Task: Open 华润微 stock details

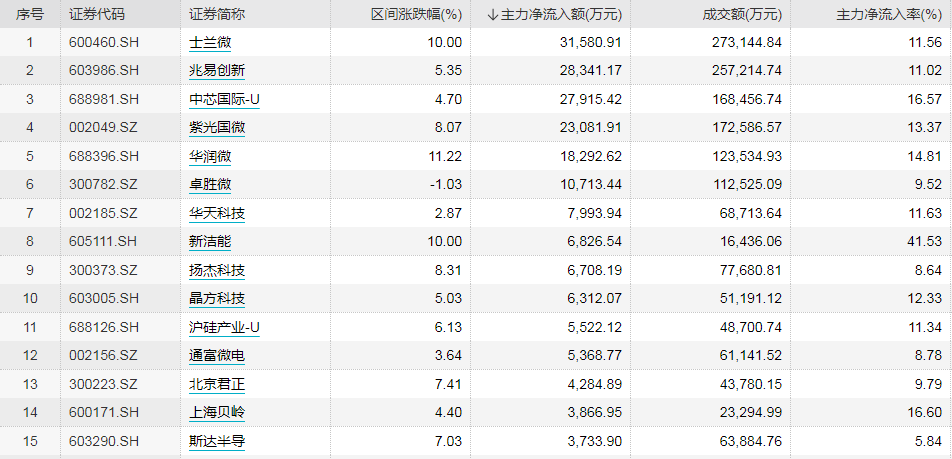Action: pyautogui.click(x=210, y=157)
